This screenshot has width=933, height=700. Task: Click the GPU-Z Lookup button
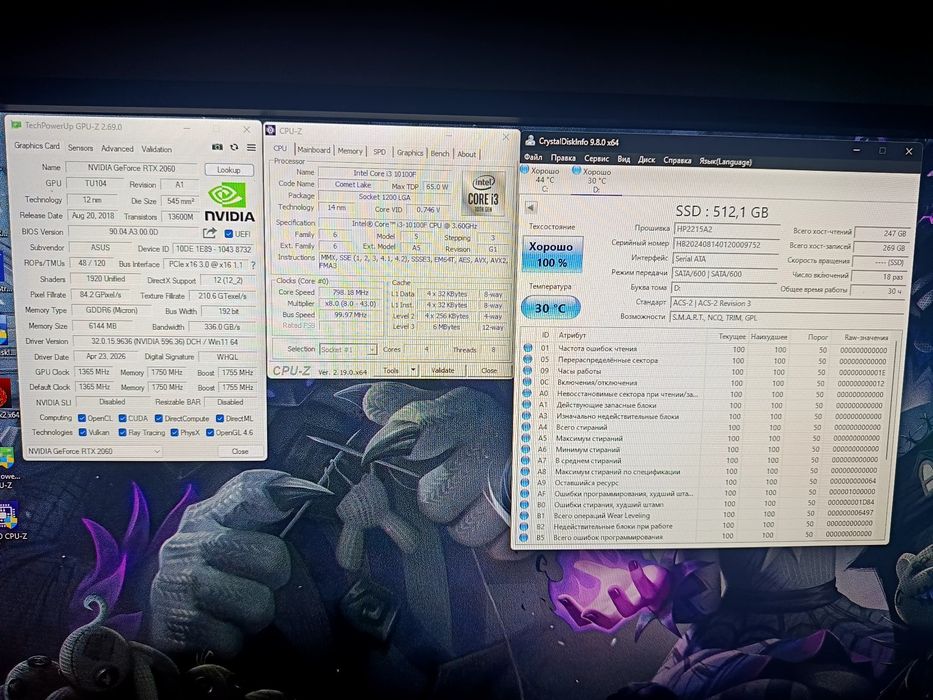pyautogui.click(x=228, y=170)
